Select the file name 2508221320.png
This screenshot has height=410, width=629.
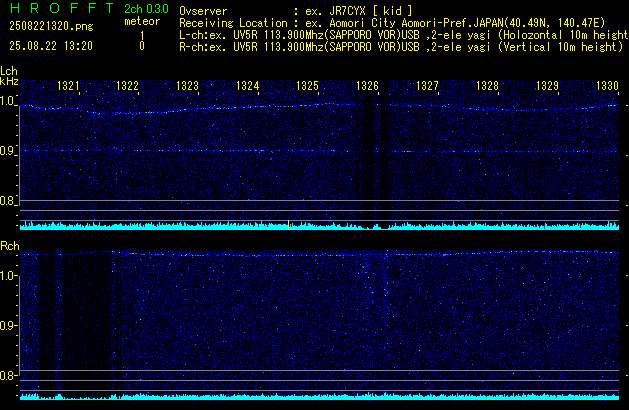coord(51,26)
